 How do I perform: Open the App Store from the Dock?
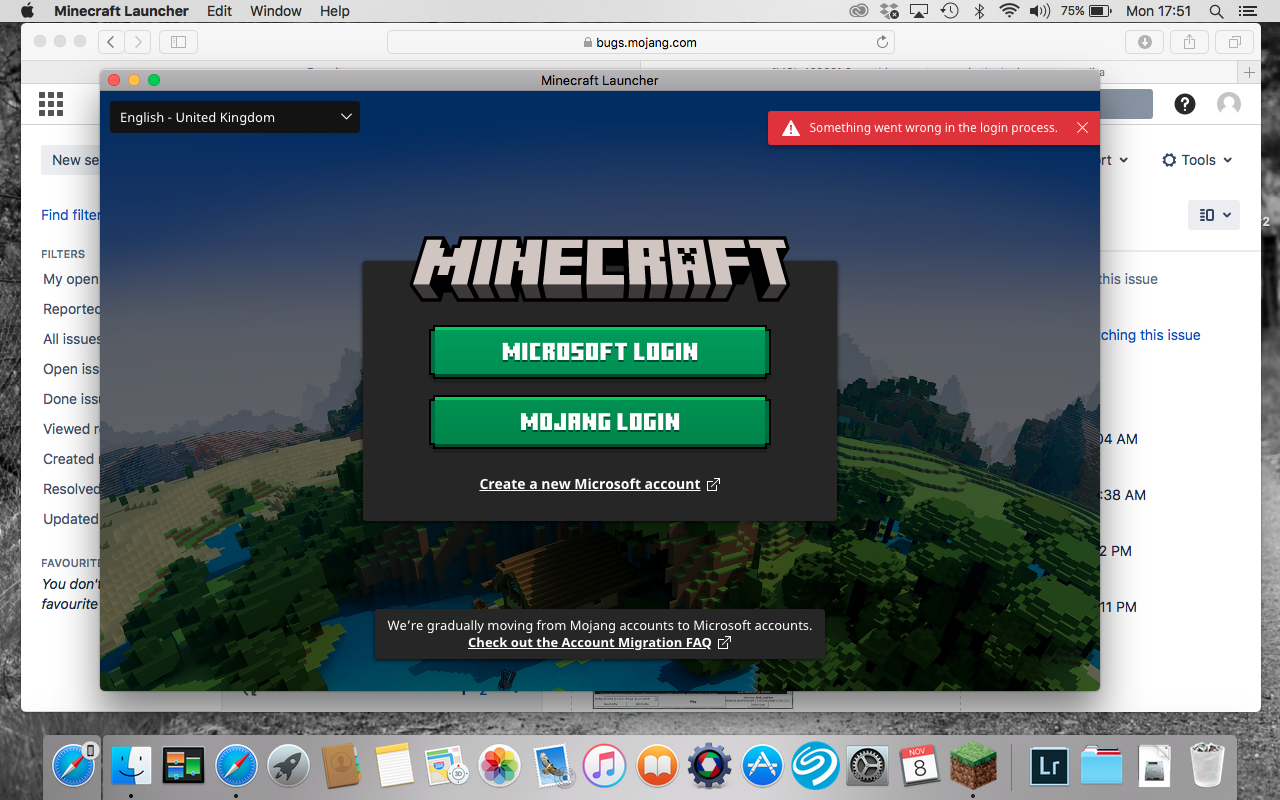(x=762, y=767)
